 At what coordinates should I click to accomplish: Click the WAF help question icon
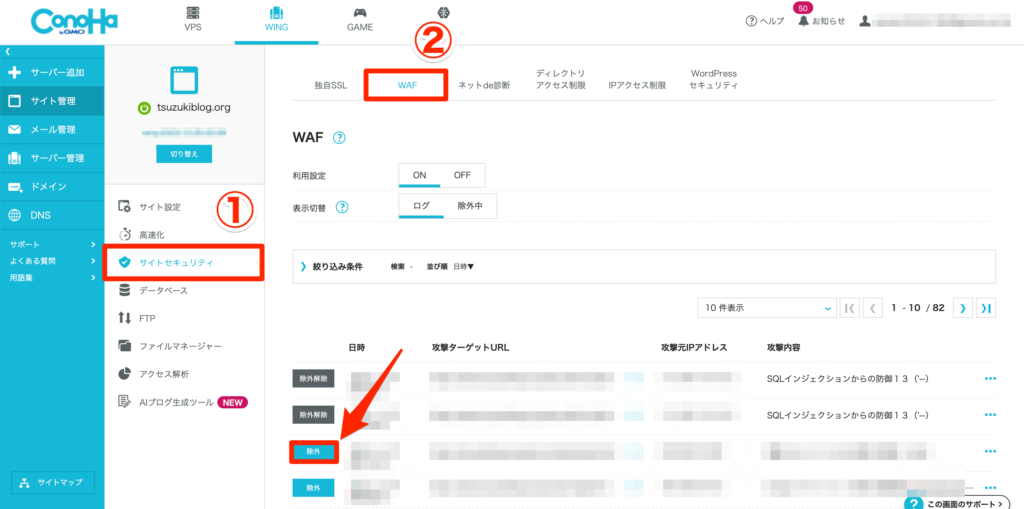point(339,138)
